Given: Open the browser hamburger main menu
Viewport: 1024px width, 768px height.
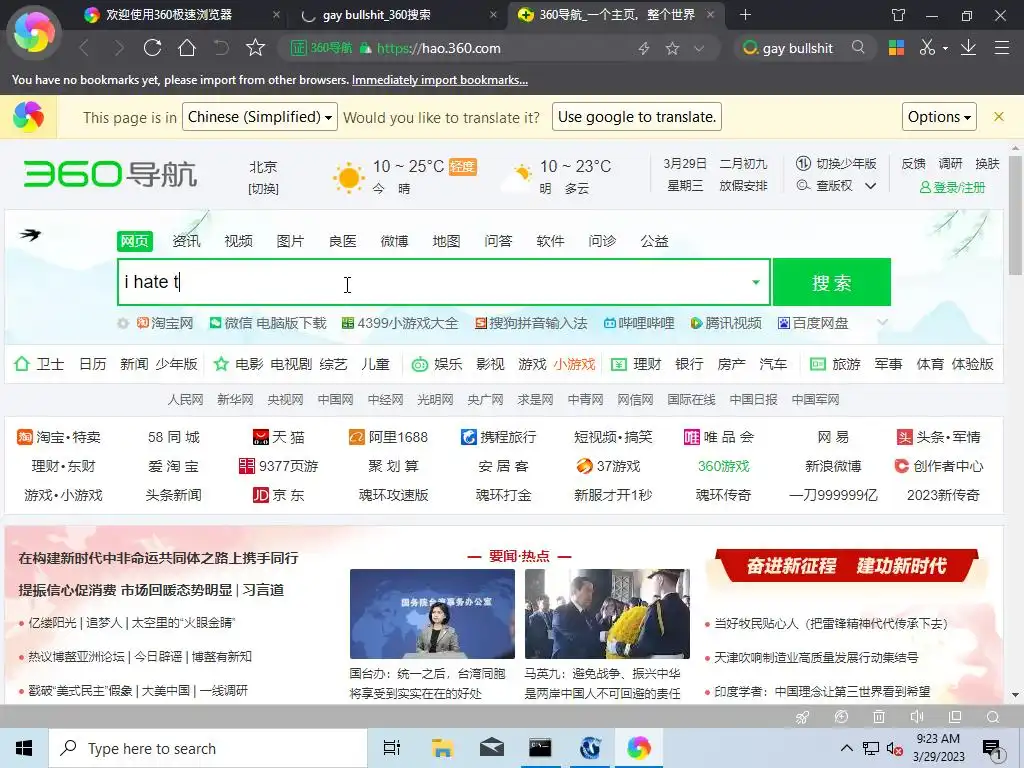Looking at the screenshot, I should (x=1002, y=47).
